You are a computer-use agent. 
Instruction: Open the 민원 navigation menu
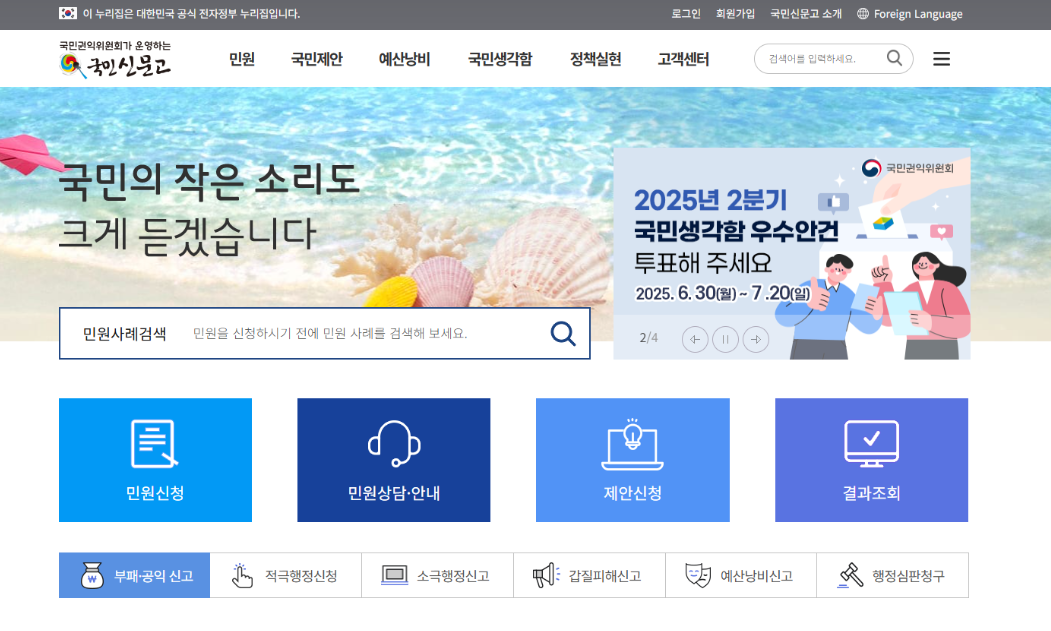(x=242, y=59)
